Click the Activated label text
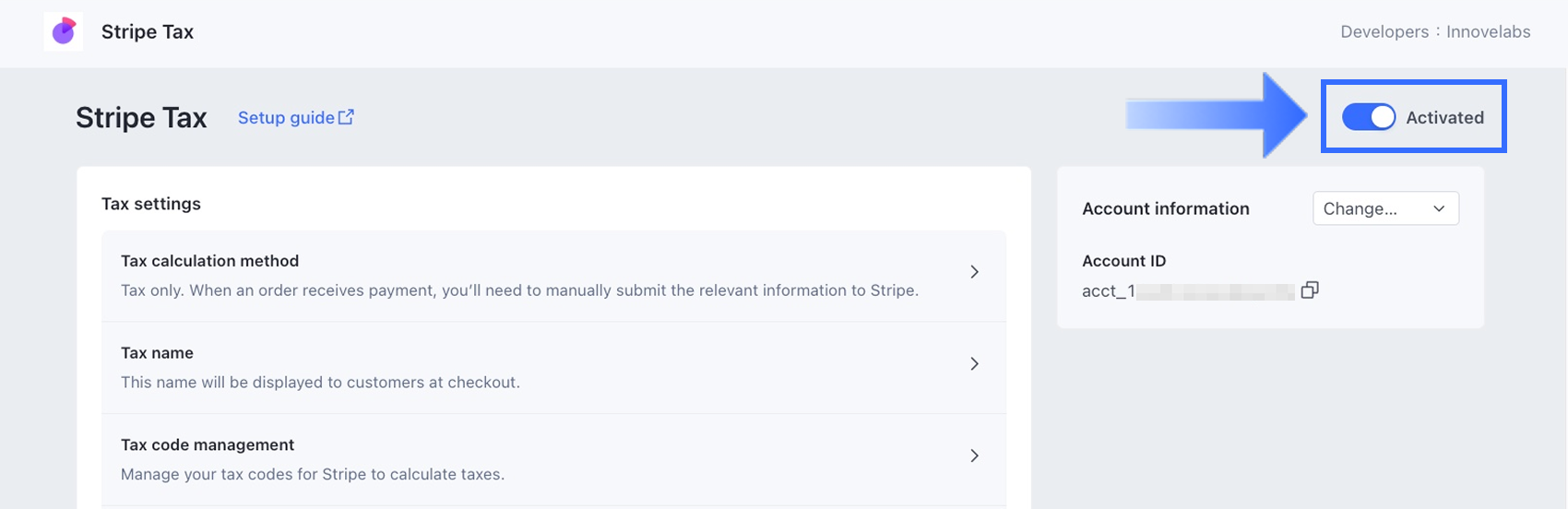This screenshot has height=509, width=1568. point(1444,118)
